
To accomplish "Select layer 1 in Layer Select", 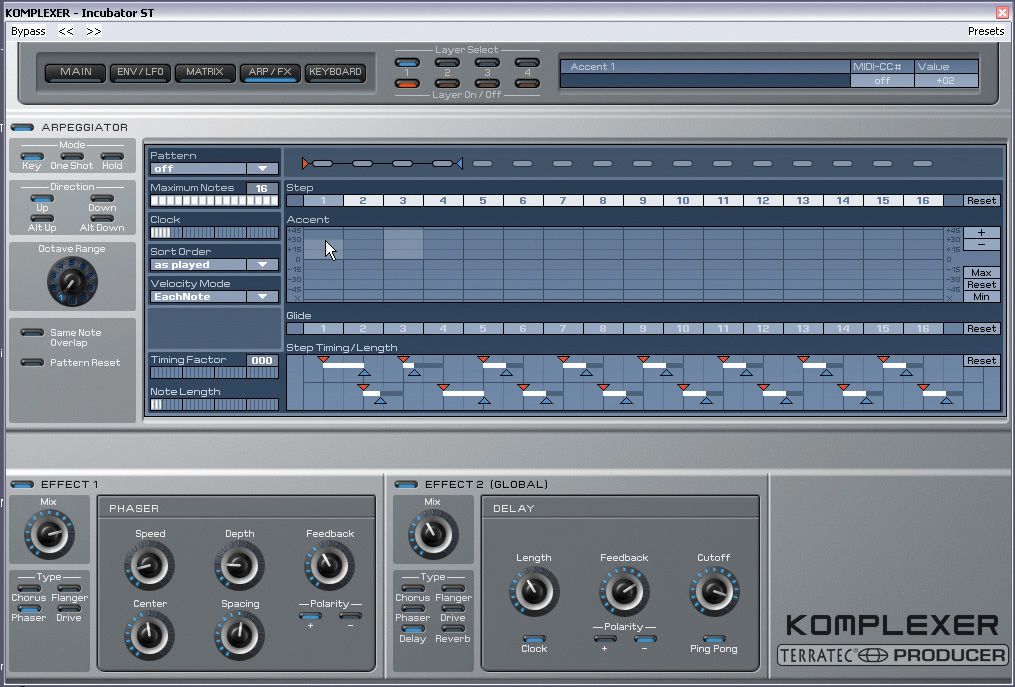I will pyautogui.click(x=407, y=63).
